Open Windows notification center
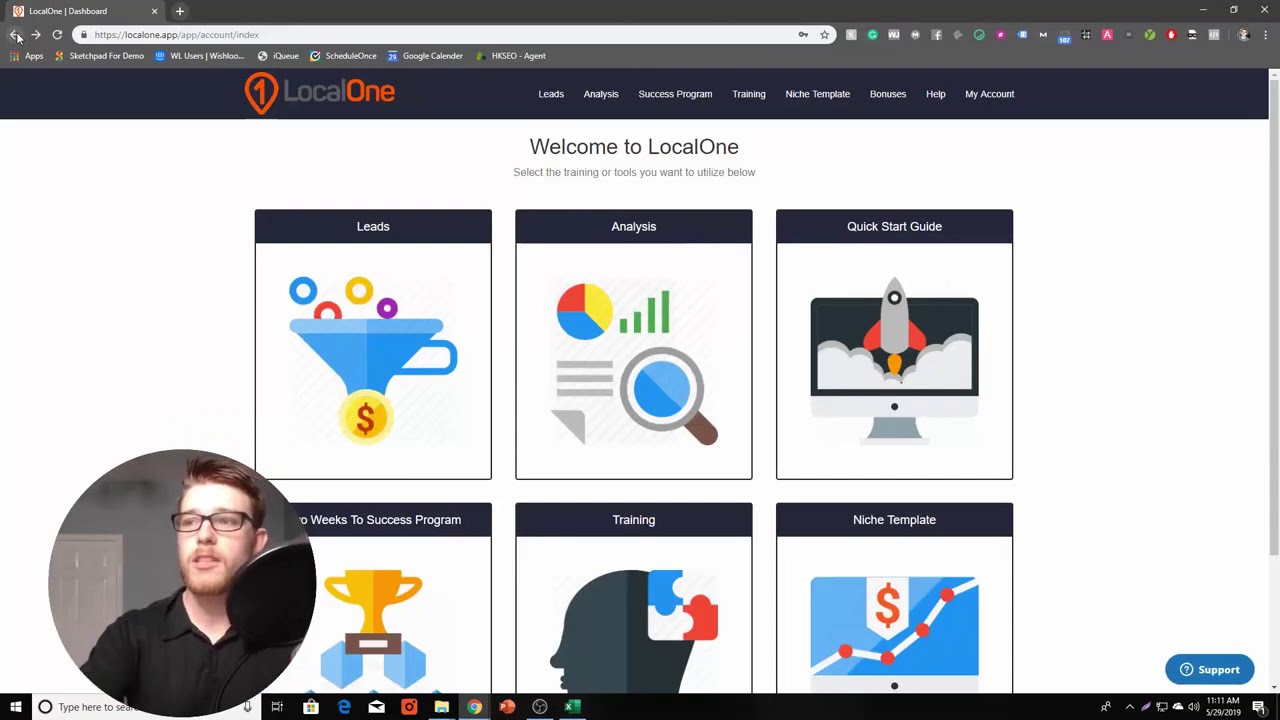The width and height of the screenshot is (1280, 720). pyautogui.click(x=1259, y=707)
